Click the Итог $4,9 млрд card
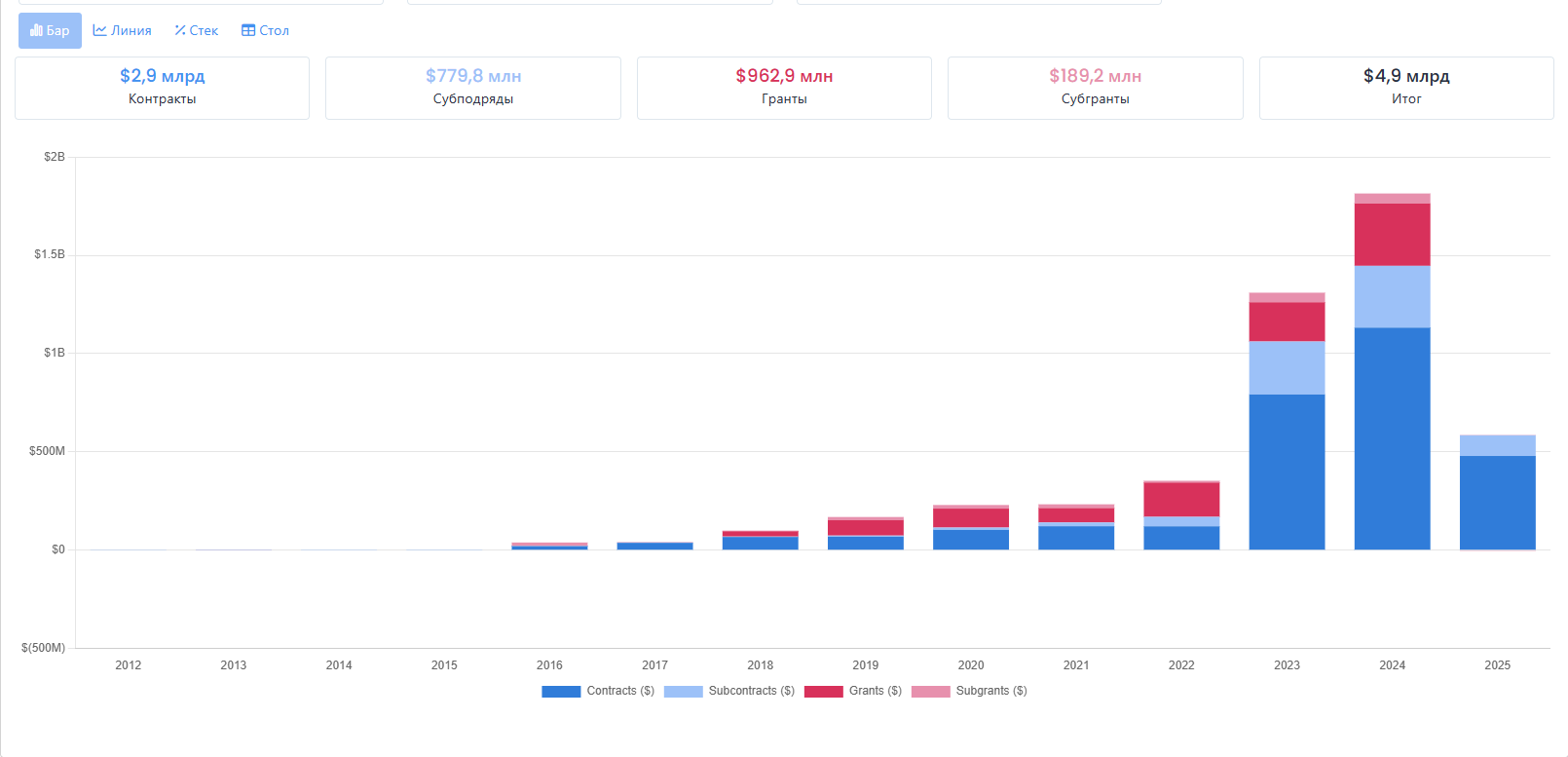The height and width of the screenshot is (757, 1568). click(1406, 88)
